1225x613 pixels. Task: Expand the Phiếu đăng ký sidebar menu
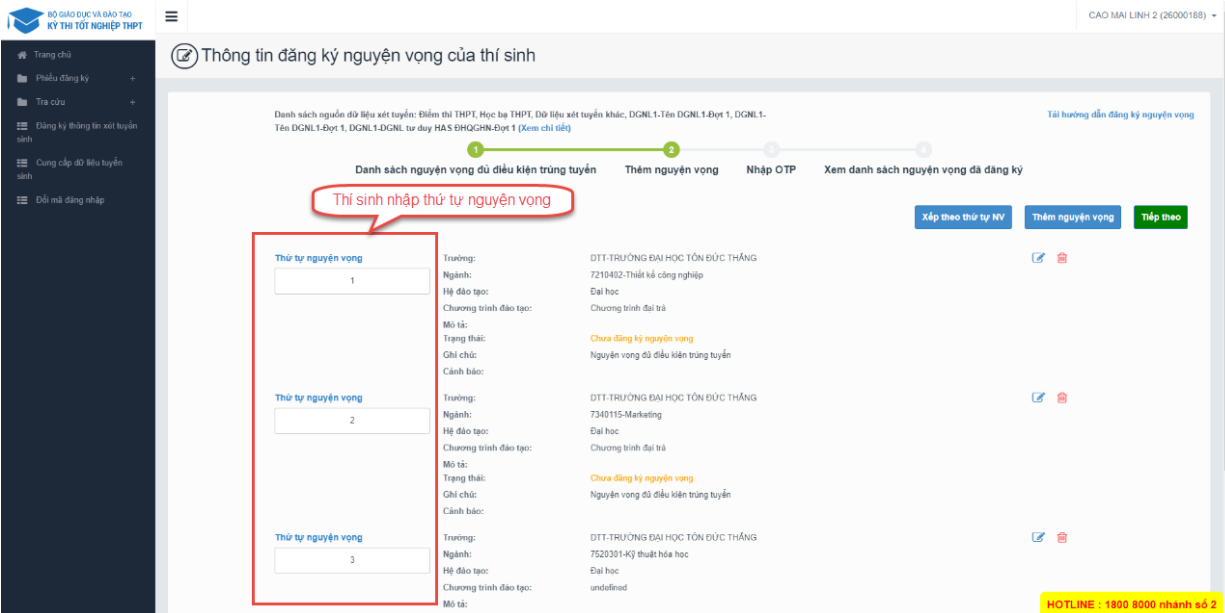132,78
